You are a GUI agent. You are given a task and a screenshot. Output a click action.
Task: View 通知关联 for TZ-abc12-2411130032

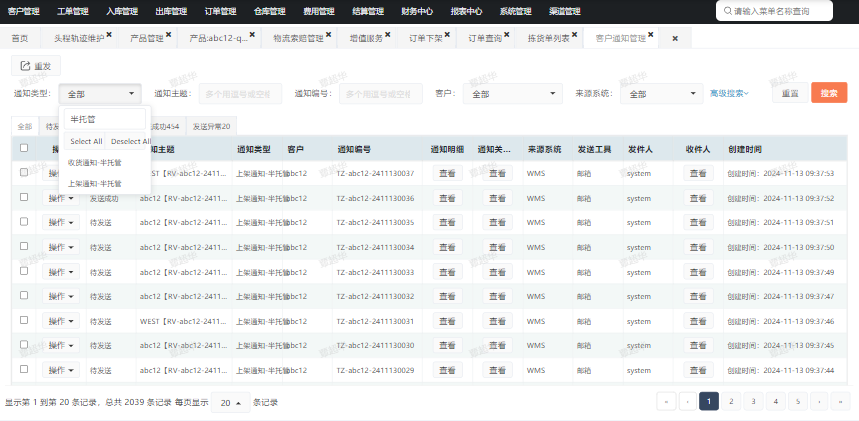point(497,297)
